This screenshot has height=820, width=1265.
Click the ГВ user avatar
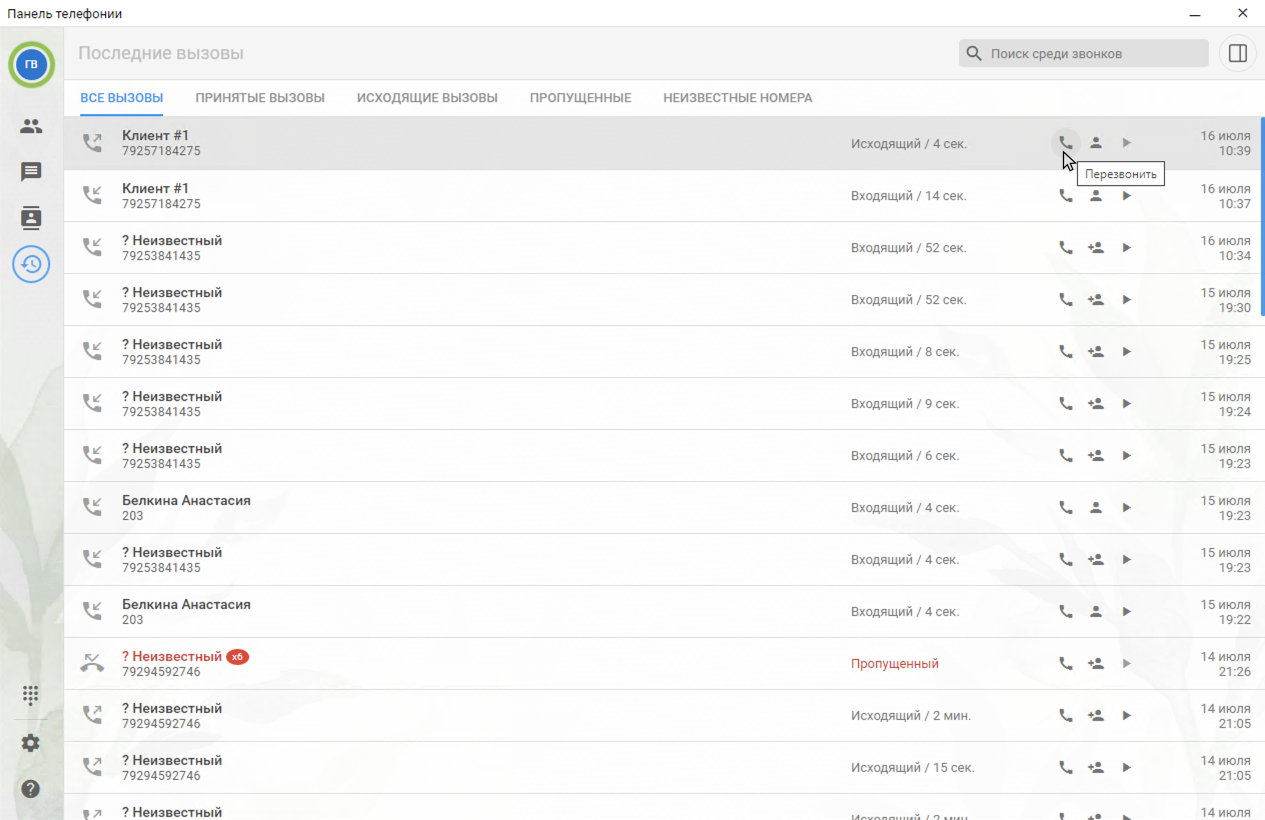[x=31, y=65]
